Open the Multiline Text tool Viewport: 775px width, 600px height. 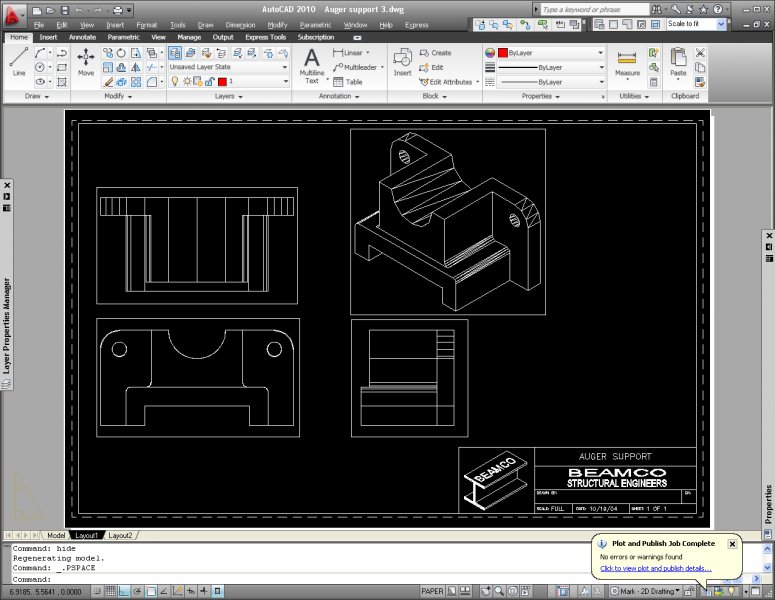pos(311,64)
